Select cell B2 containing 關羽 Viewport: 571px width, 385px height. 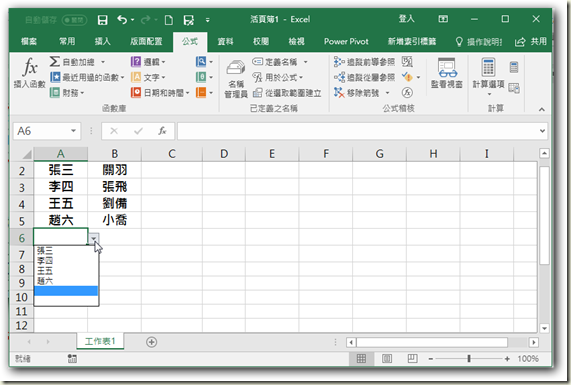point(115,170)
